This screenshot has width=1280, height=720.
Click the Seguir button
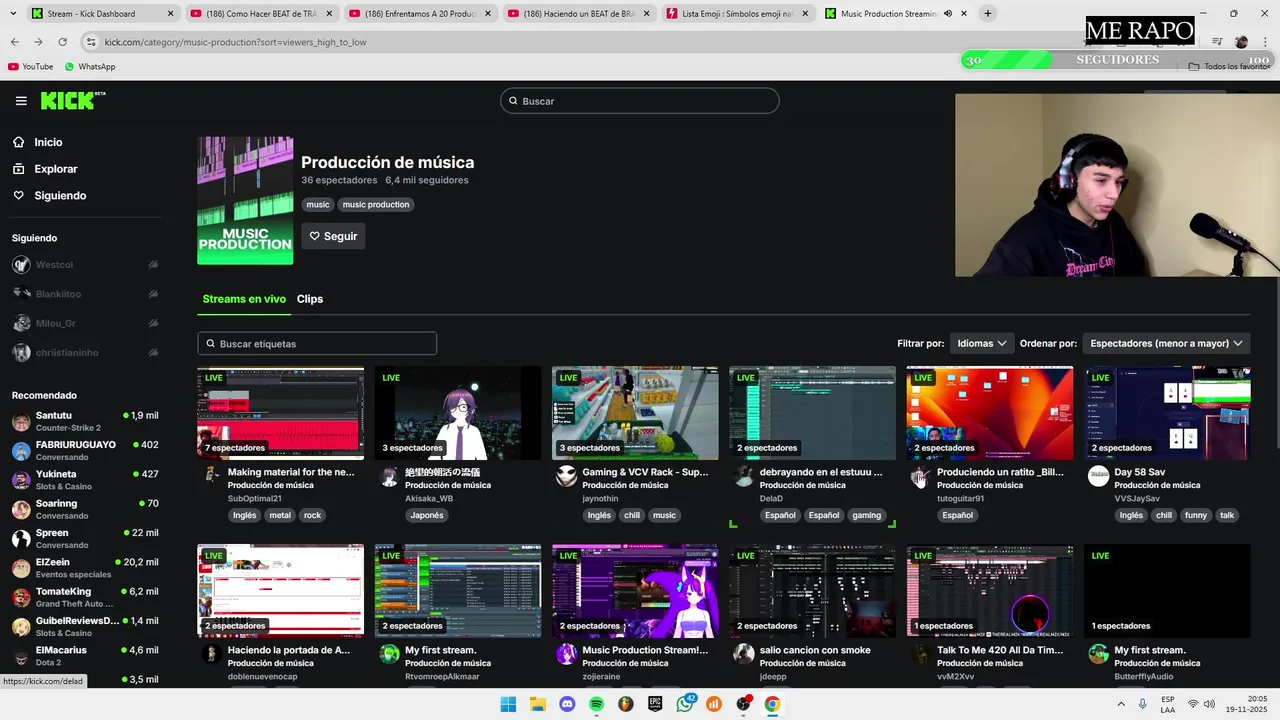click(x=333, y=236)
